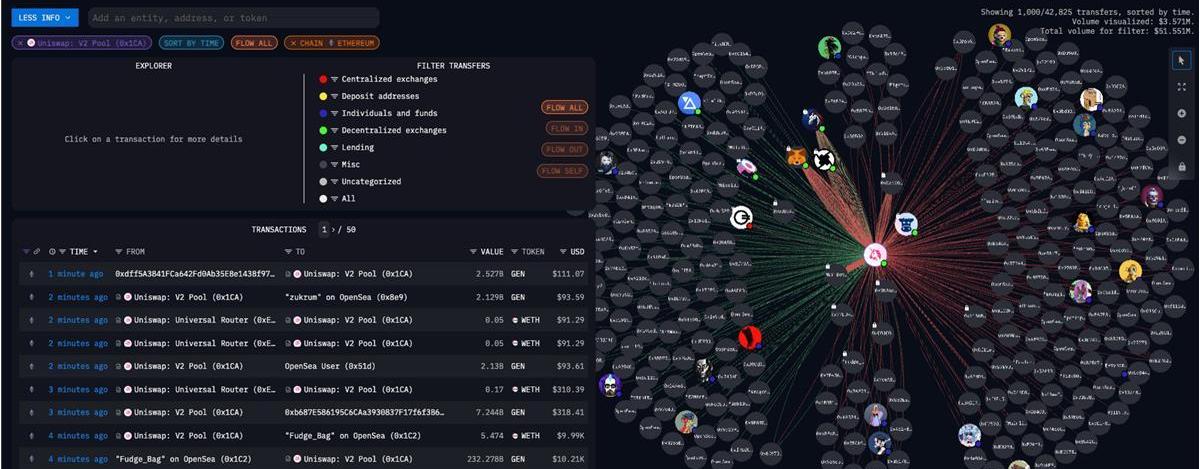
Task: Click the transactions page number field
Action: click(324, 230)
